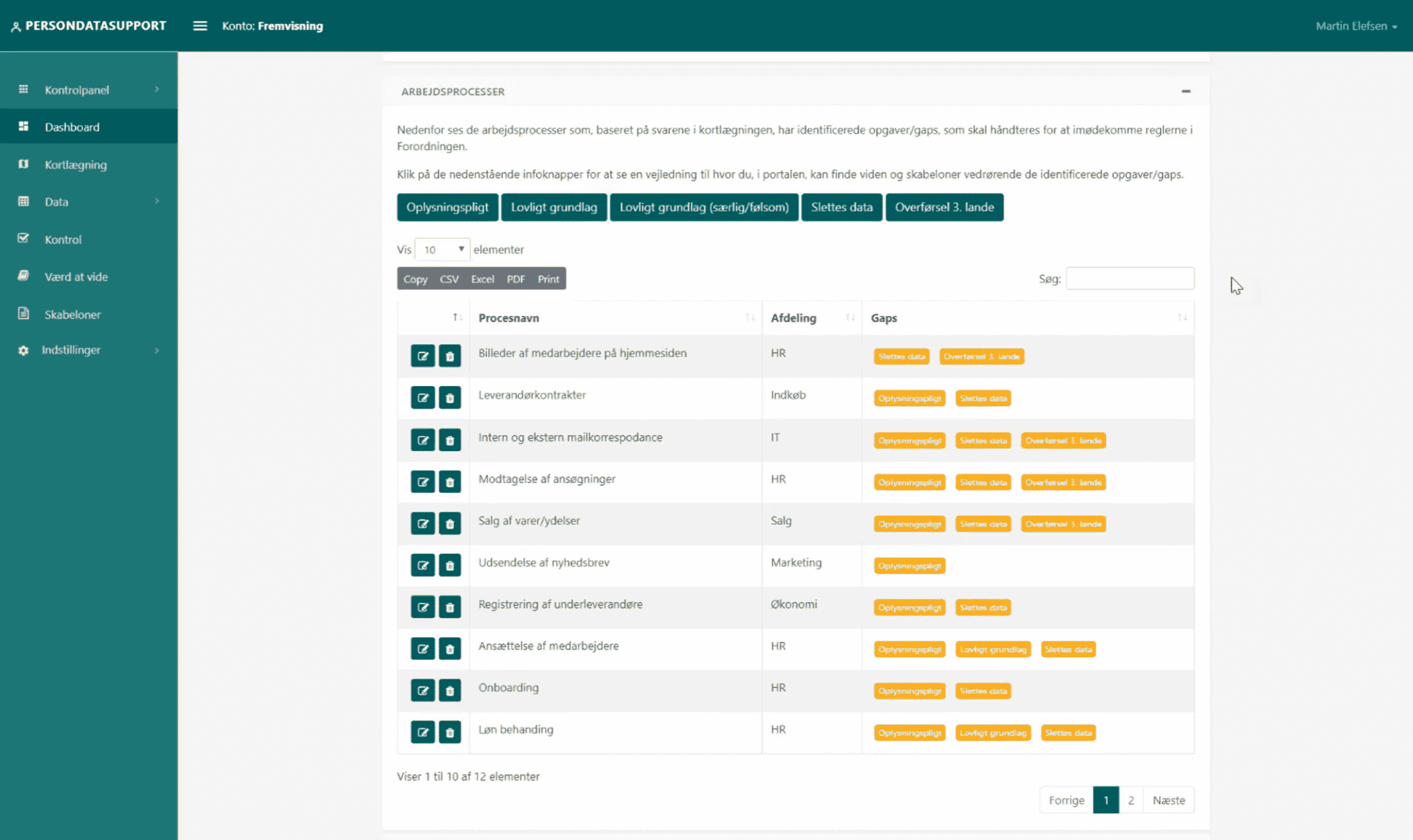This screenshot has width=1413, height=840.
Task: Click the Forrige pagination button
Action: pyautogui.click(x=1067, y=801)
